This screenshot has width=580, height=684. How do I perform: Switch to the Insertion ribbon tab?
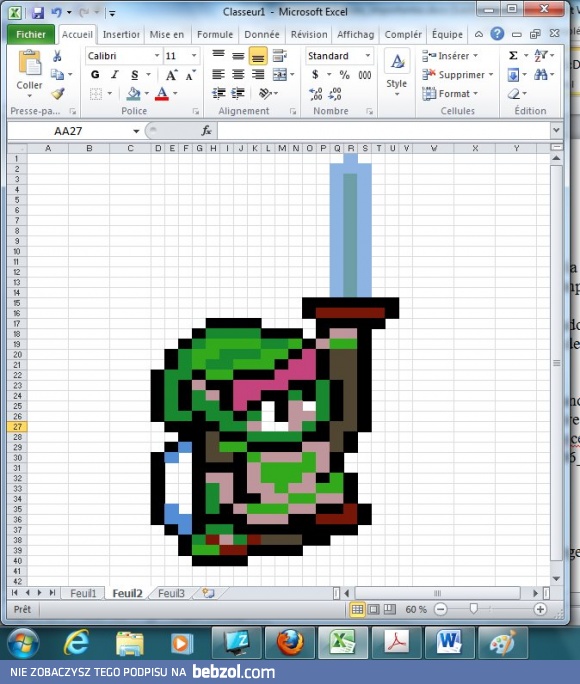point(121,34)
